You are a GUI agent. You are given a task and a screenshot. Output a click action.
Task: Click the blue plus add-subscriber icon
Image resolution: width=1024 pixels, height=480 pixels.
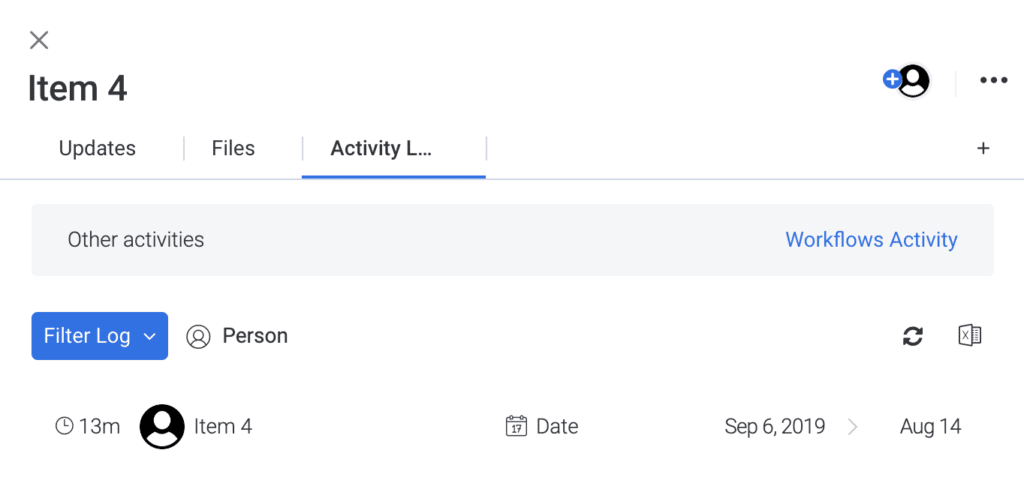click(x=891, y=80)
